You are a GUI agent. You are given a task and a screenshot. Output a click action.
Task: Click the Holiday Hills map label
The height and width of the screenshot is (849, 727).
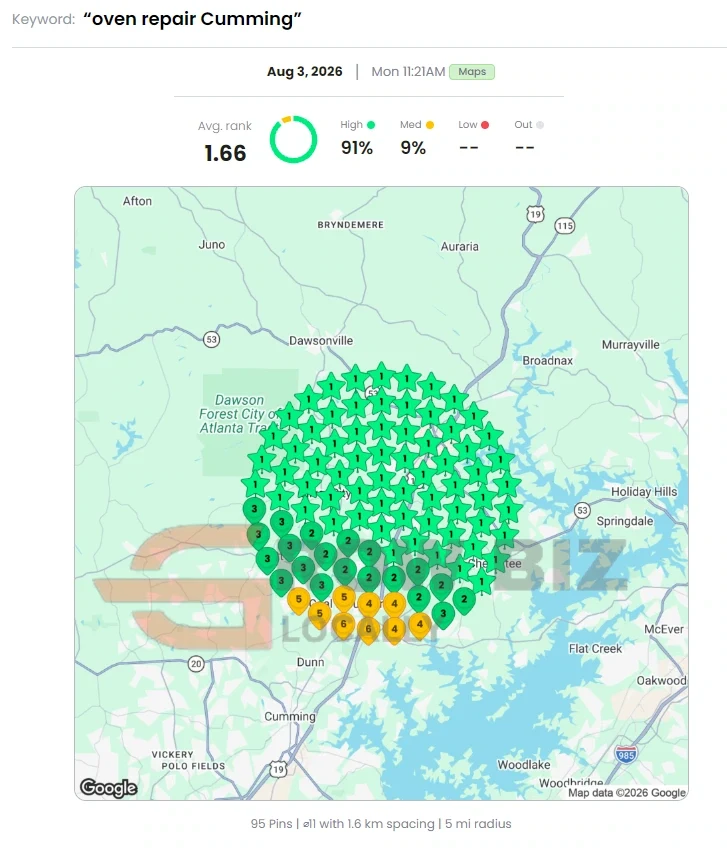point(644,492)
